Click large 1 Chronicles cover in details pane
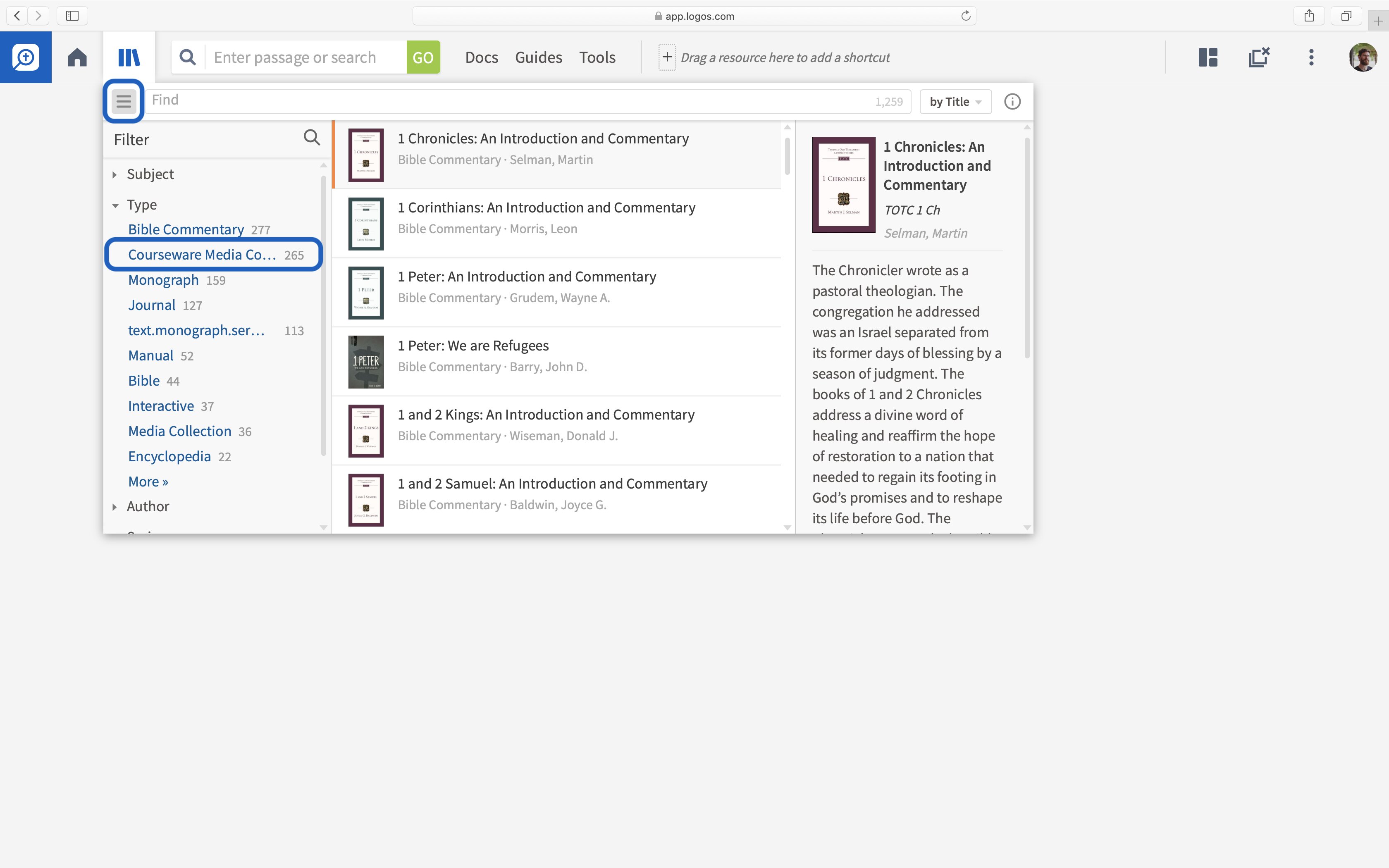 coord(843,185)
